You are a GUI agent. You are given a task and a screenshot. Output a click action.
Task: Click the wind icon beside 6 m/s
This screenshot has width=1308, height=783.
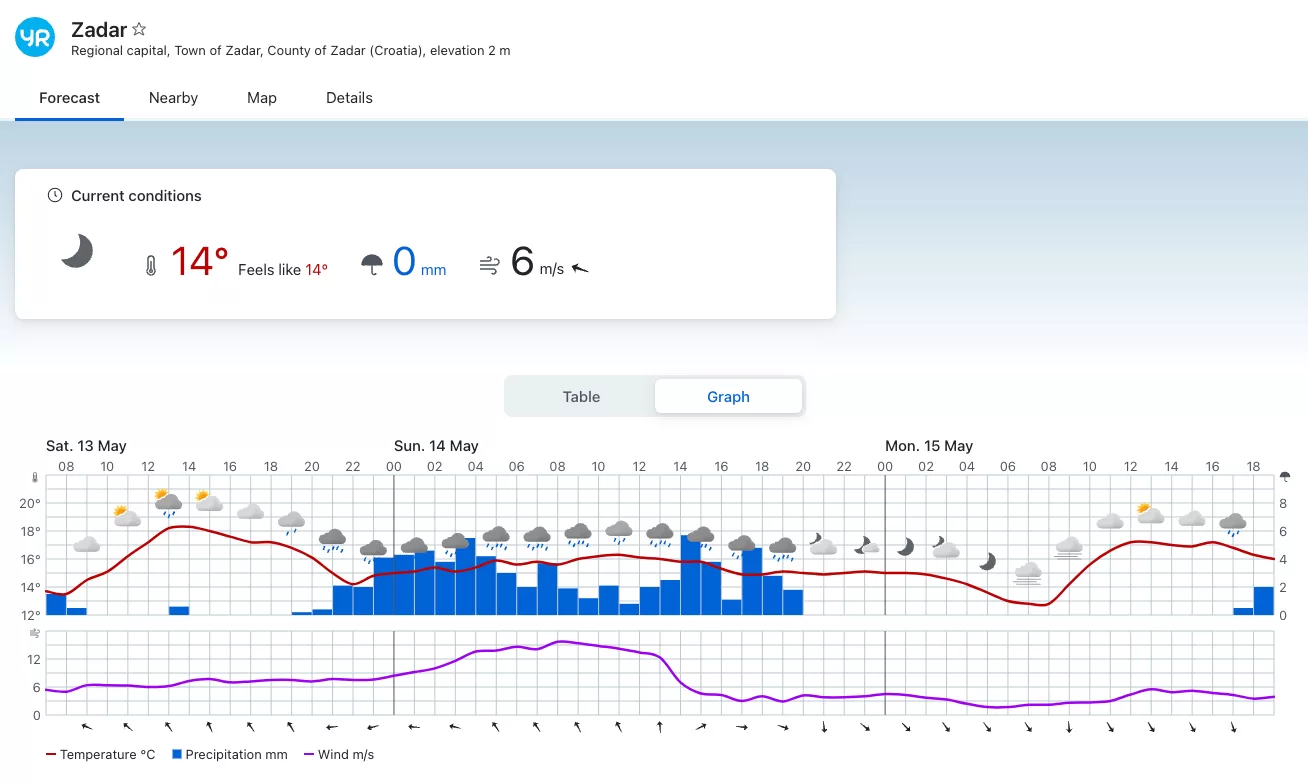tap(489, 265)
